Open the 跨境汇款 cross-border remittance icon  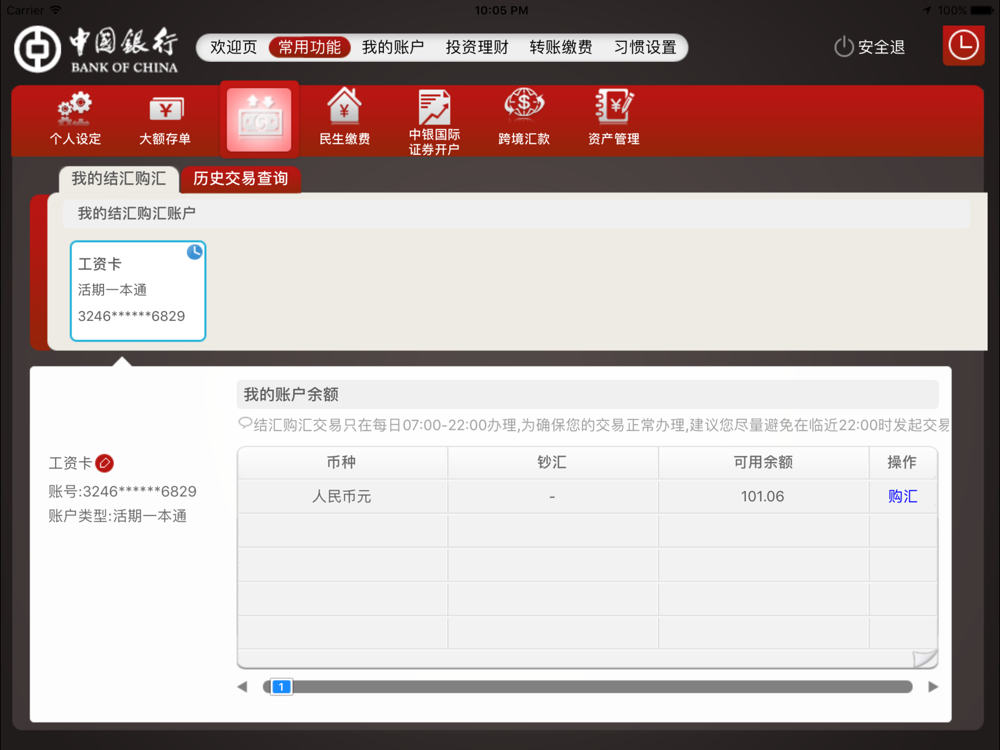(x=524, y=119)
